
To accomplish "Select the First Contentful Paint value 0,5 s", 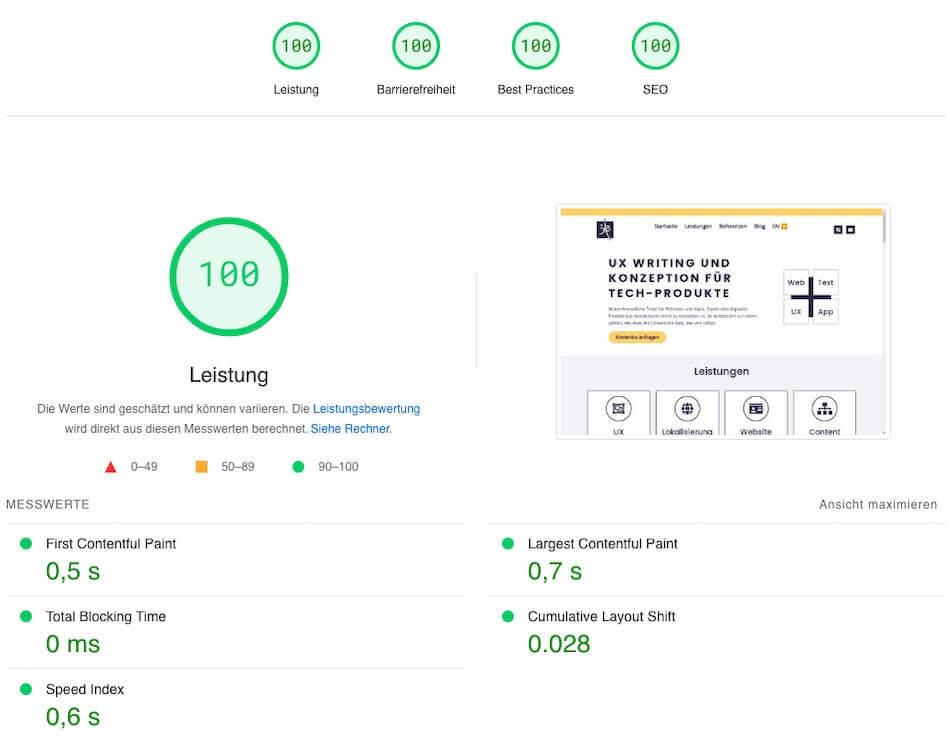I will [x=73, y=571].
